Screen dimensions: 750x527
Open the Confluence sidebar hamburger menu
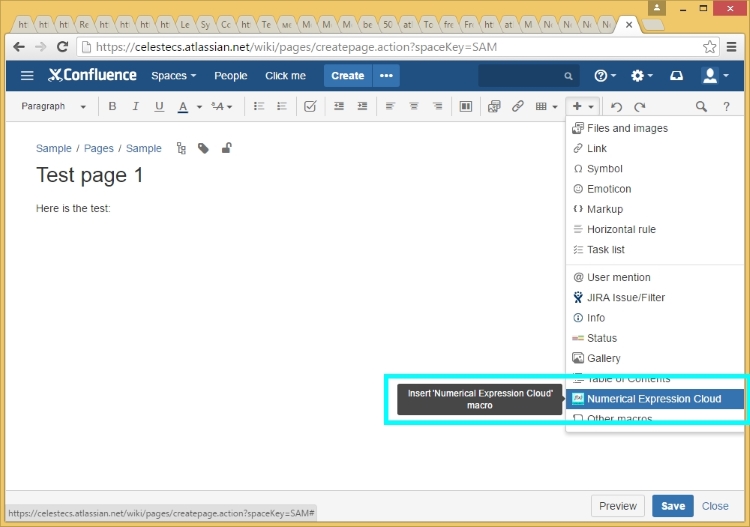27,76
